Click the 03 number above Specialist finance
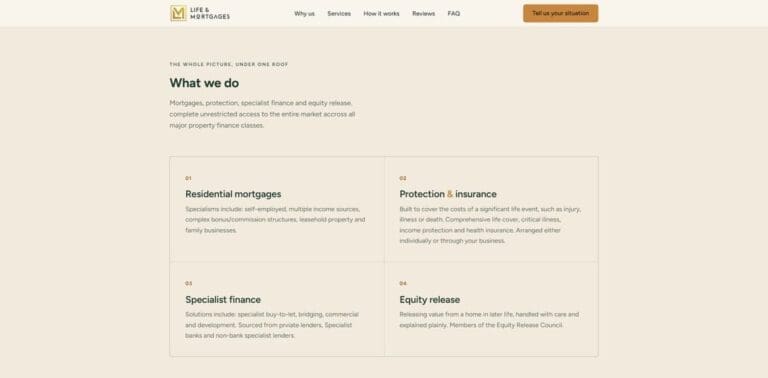The image size is (768, 378). (189, 284)
